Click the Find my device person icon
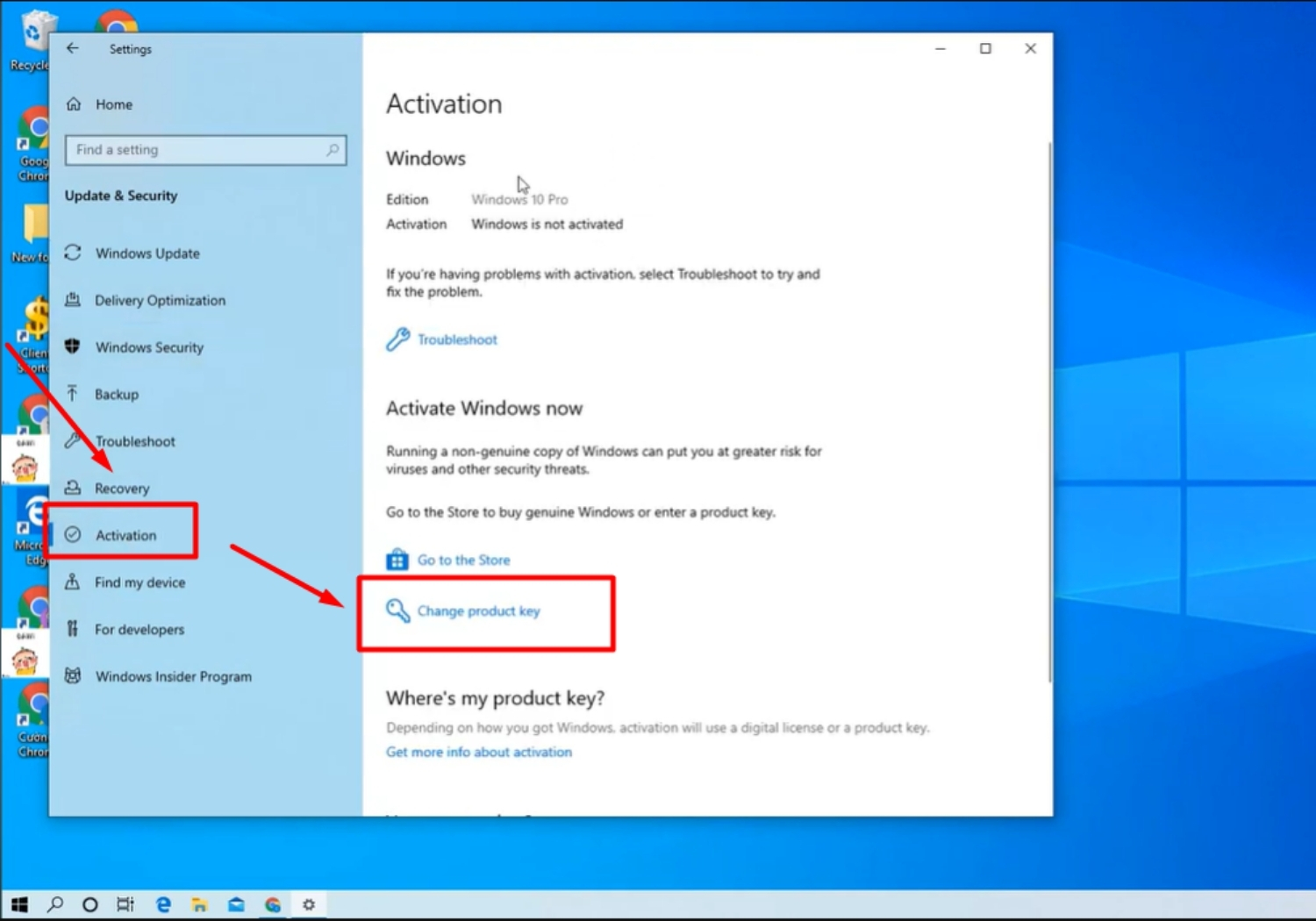1316x921 pixels. [x=73, y=582]
